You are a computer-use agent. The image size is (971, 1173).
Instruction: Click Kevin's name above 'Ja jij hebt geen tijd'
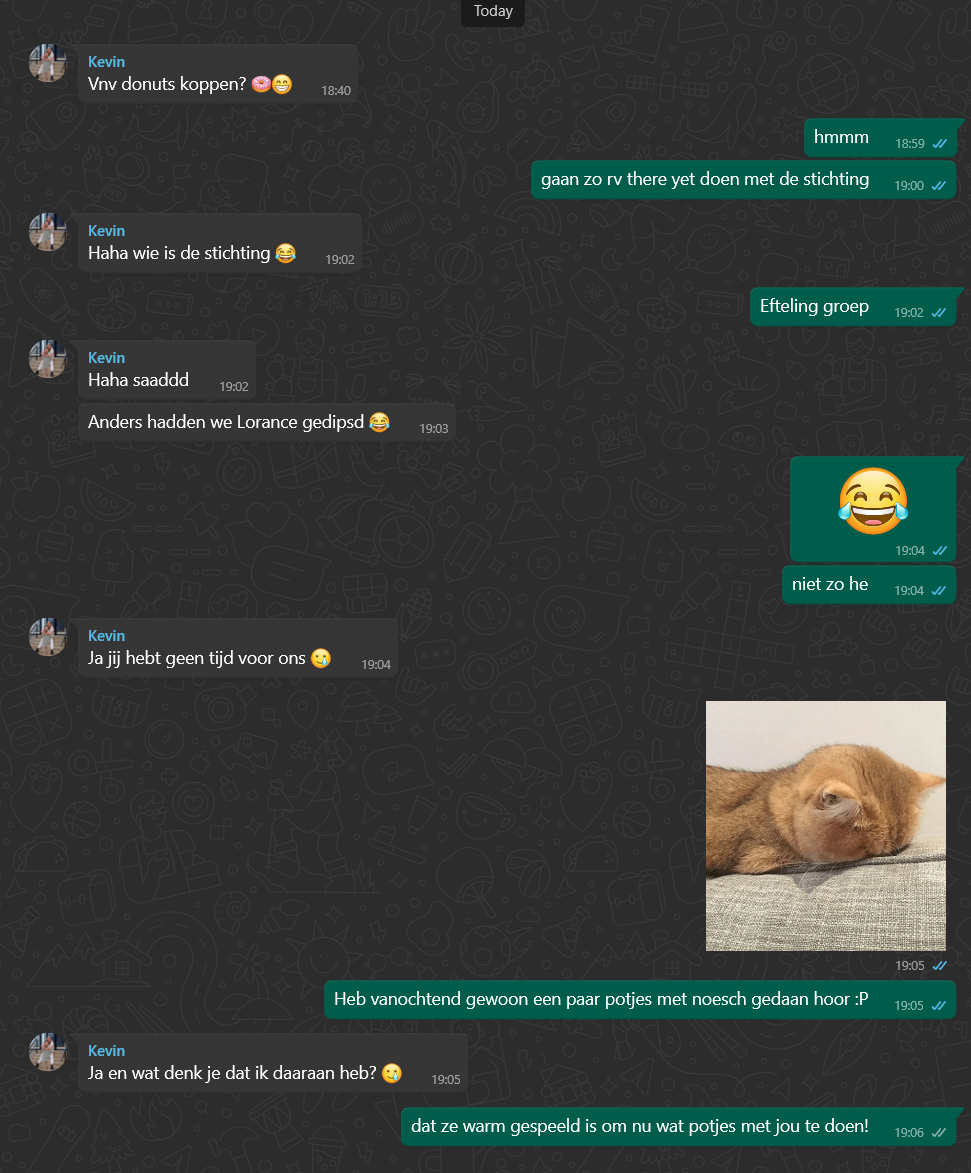106,636
